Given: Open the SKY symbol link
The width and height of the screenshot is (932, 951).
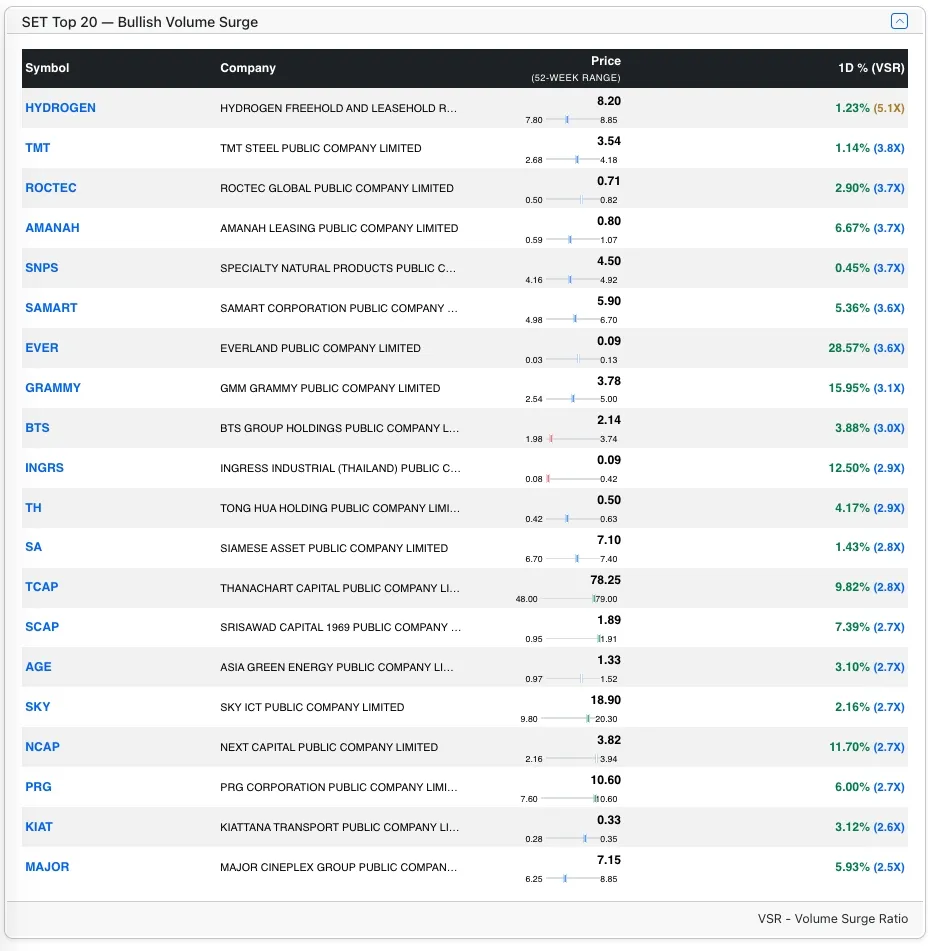Looking at the screenshot, I should [x=38, y=707].
